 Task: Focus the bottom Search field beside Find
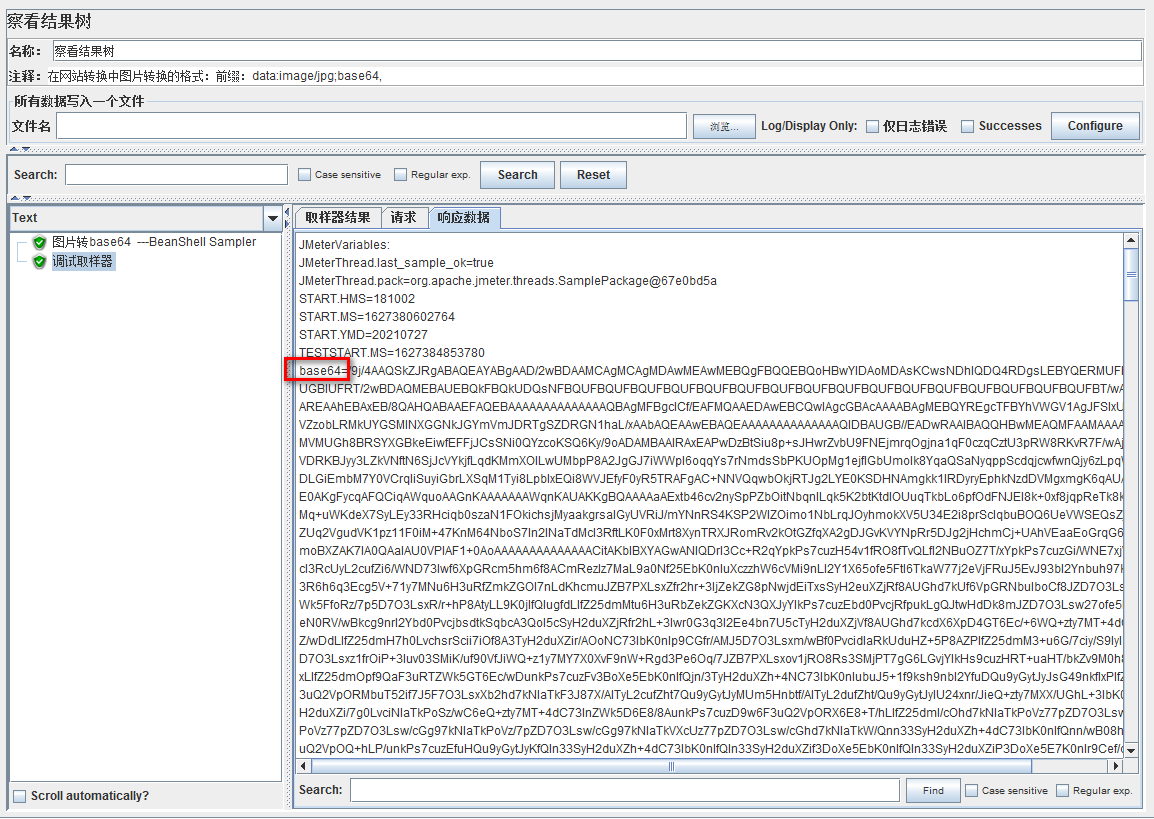click(625, 790)
